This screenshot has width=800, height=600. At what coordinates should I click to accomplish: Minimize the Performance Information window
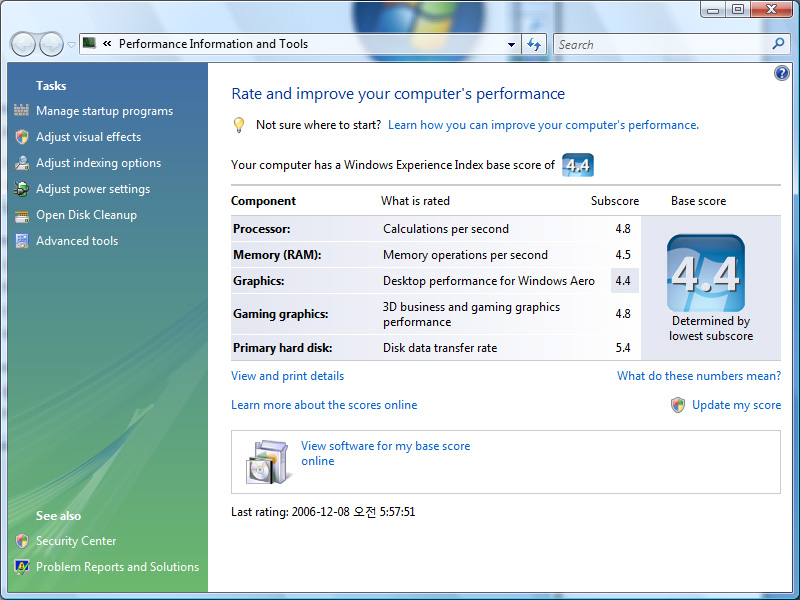[x=713, y=10]
